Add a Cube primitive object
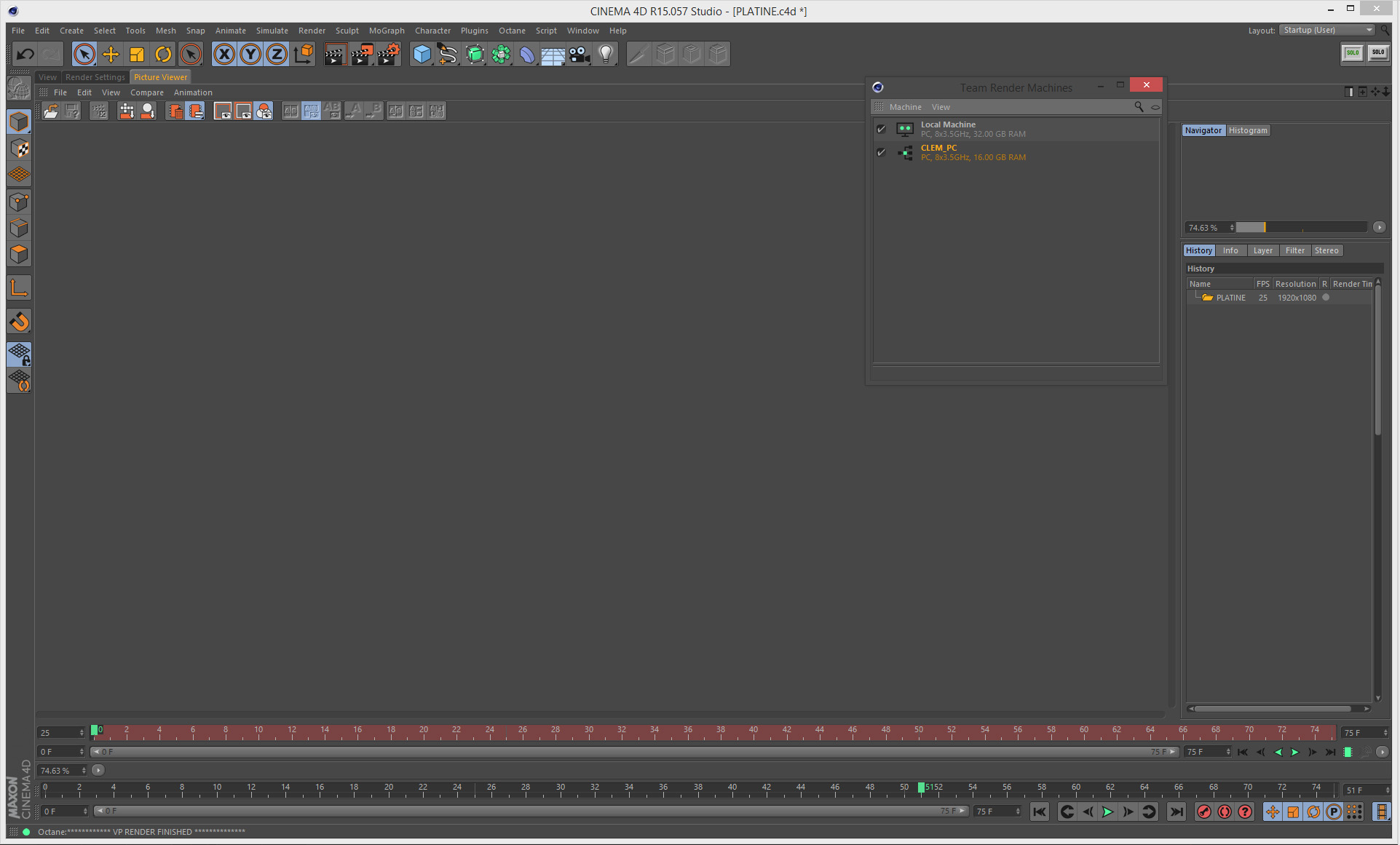The height and width of the screenshot is (845, 1400). pos(422,54)
